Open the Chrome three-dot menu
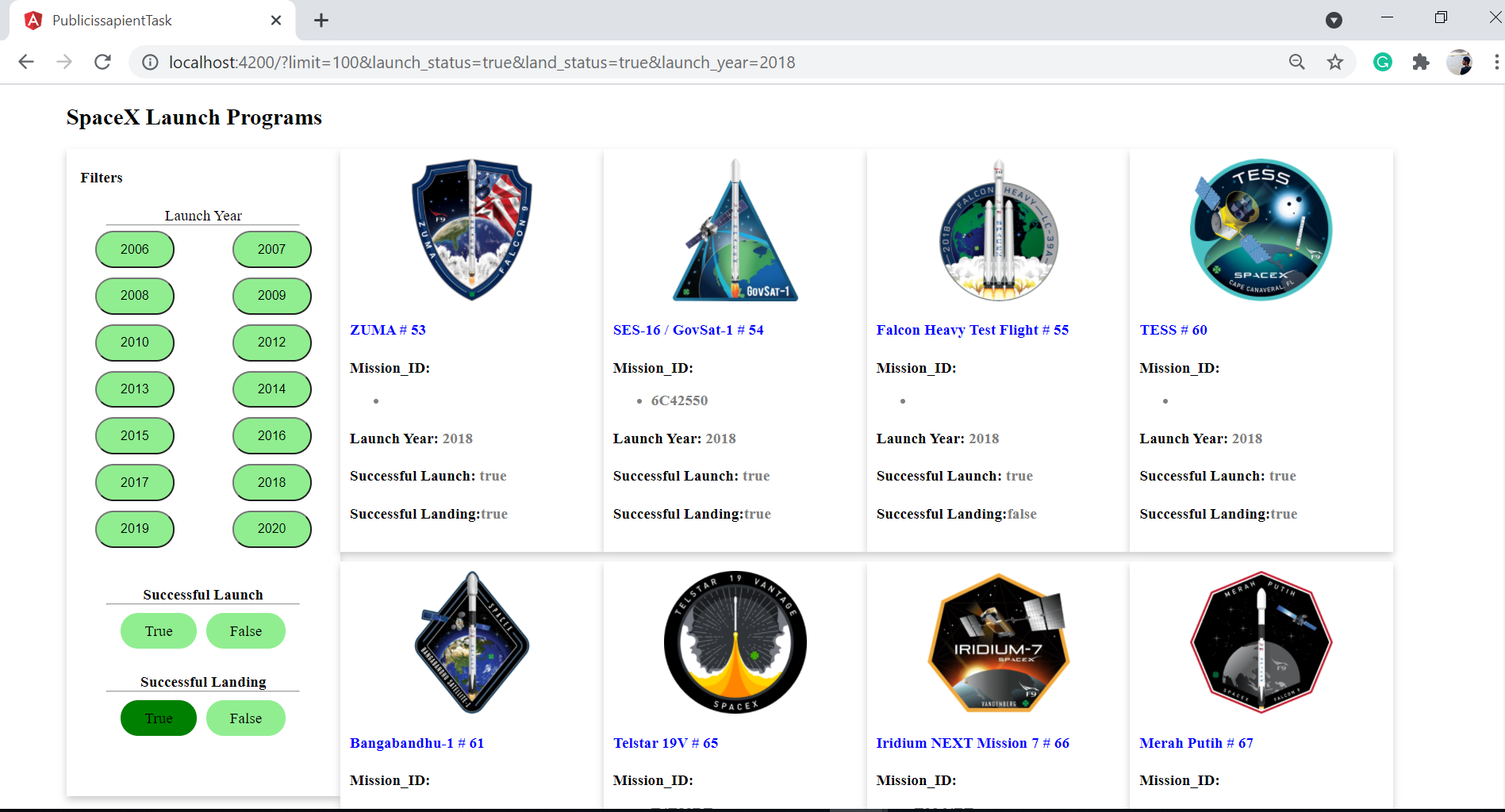 (1495, 62)
